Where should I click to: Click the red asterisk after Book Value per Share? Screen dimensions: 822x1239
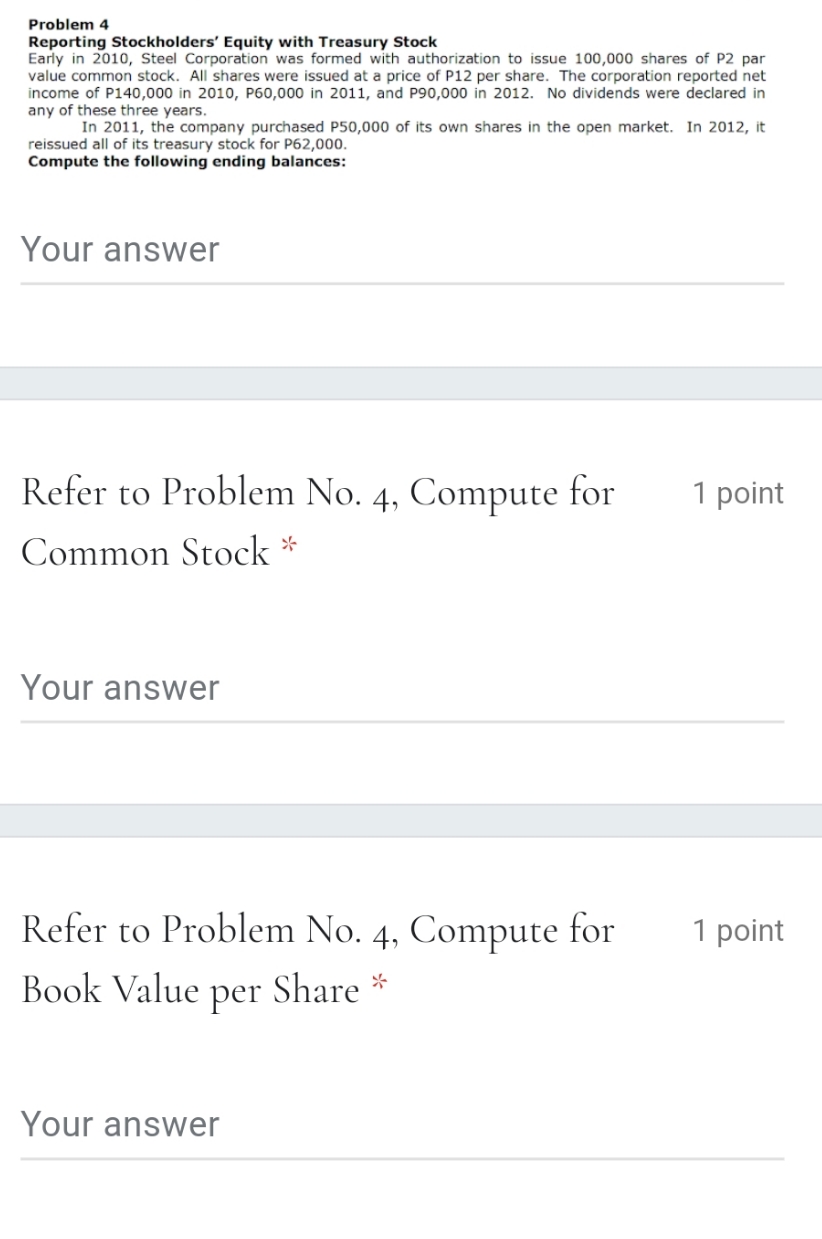(378, 983)
